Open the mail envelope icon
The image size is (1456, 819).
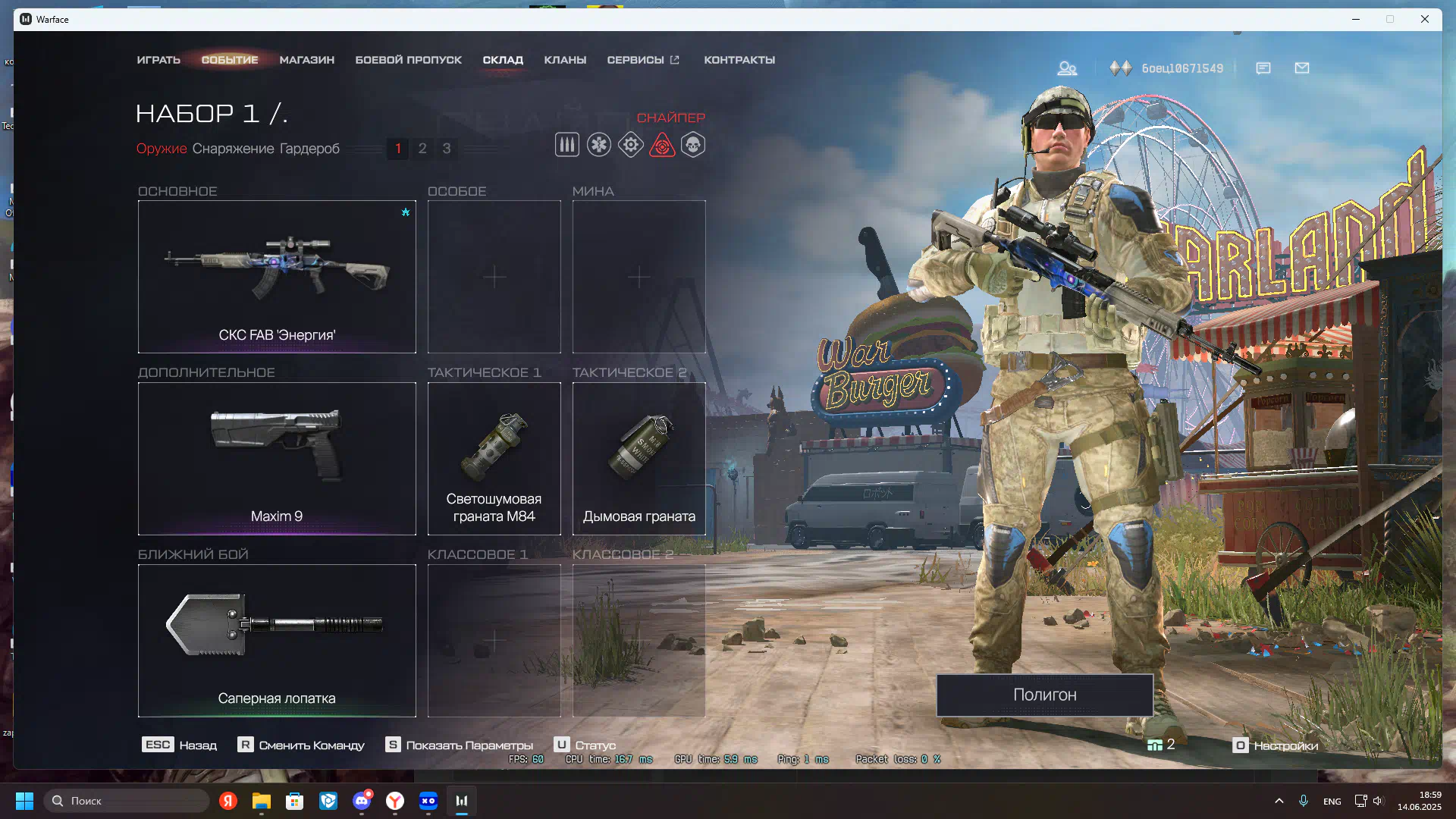pyautogui.click(x=1302, y=68)
